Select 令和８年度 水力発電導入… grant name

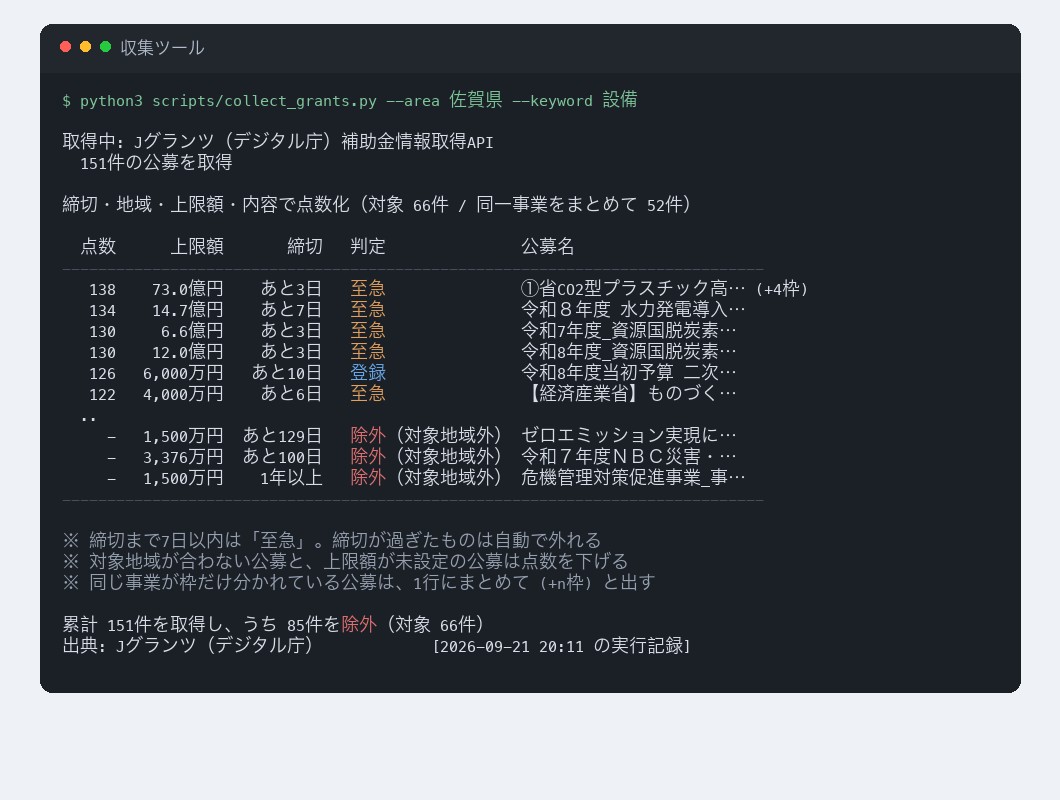pos(633,310)
